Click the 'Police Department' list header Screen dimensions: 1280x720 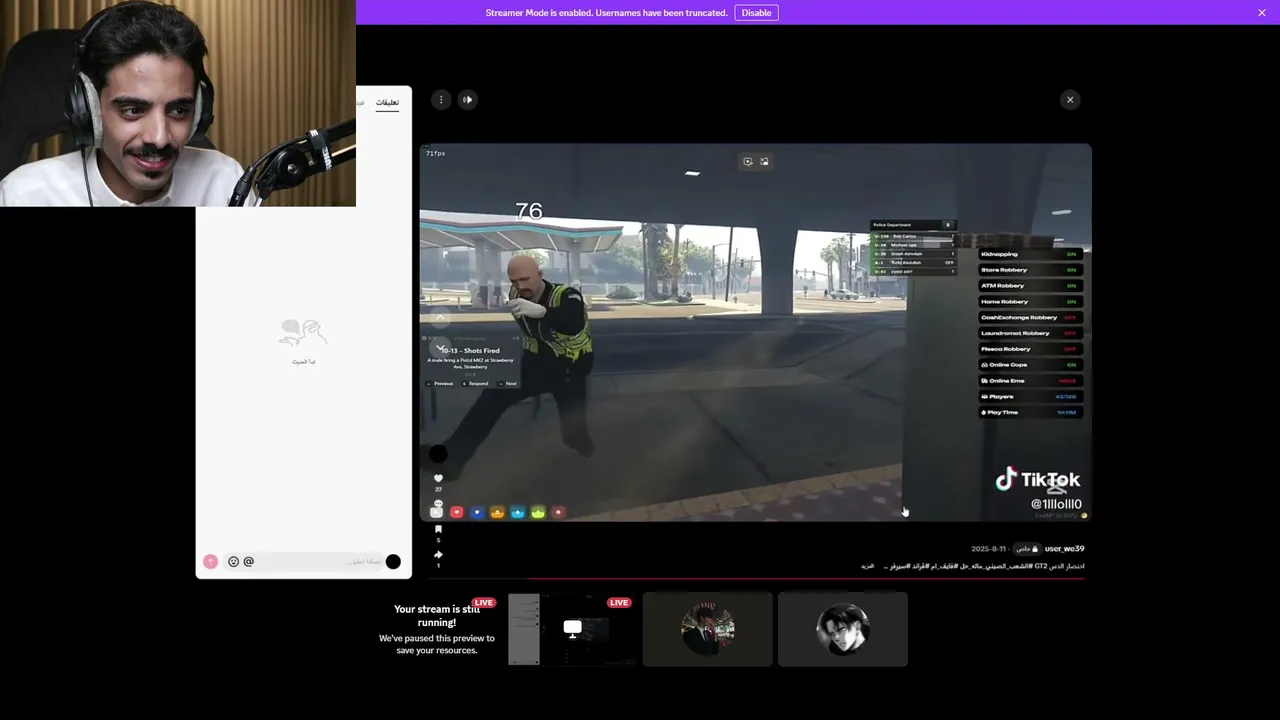click(913, 225)
